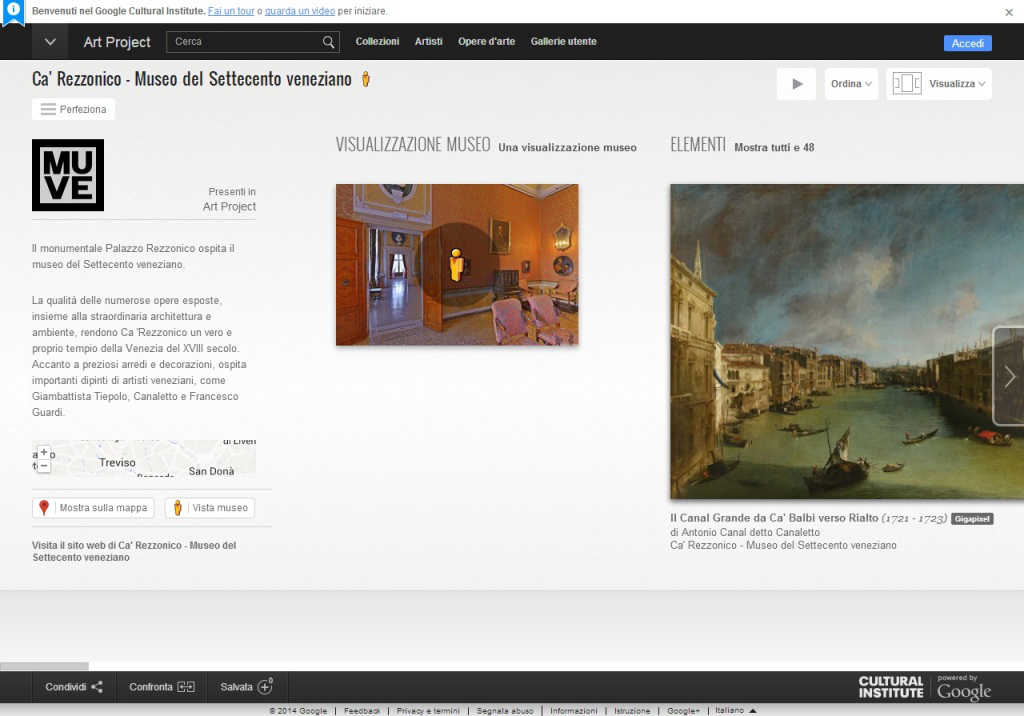Click 'Una visualizzazione museo' link
1024x716 pixels.
click(x=568, y=148)
